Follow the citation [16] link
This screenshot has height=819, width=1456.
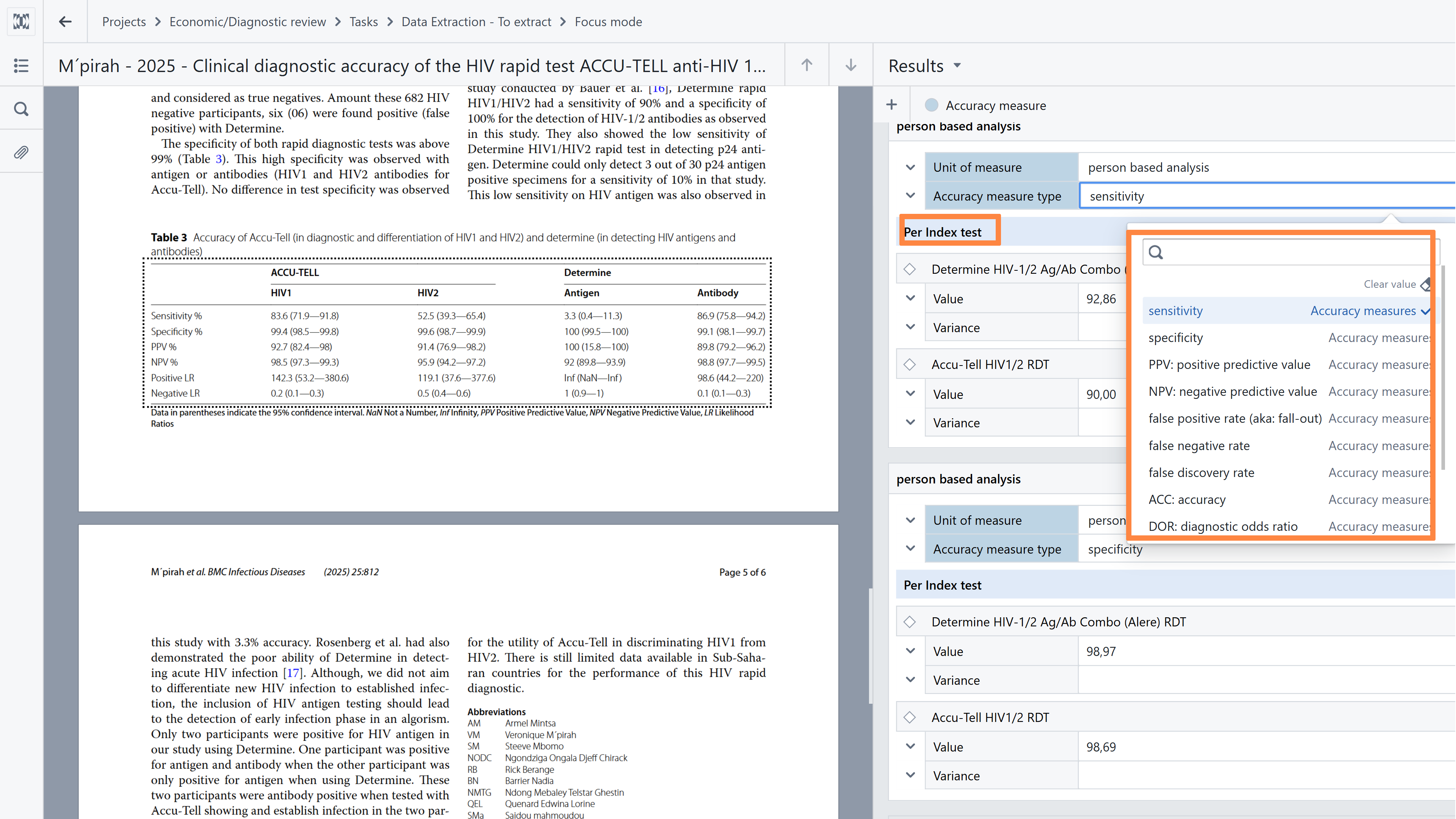658,89
